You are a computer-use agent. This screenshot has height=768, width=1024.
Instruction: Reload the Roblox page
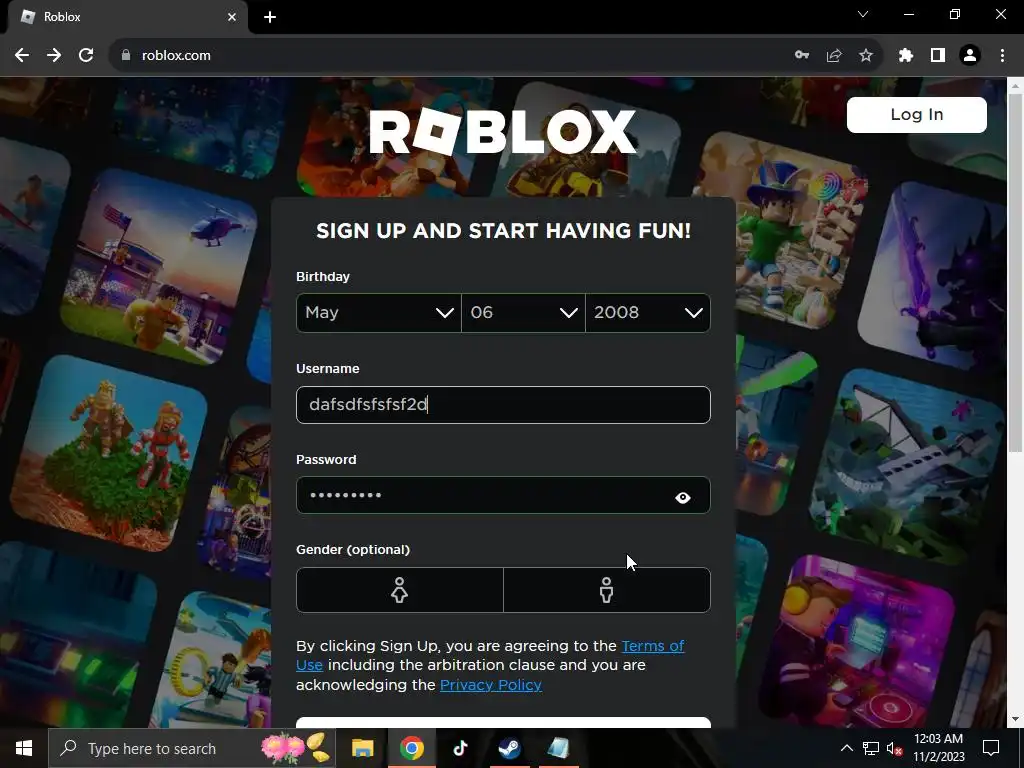(x=86, y=56)
